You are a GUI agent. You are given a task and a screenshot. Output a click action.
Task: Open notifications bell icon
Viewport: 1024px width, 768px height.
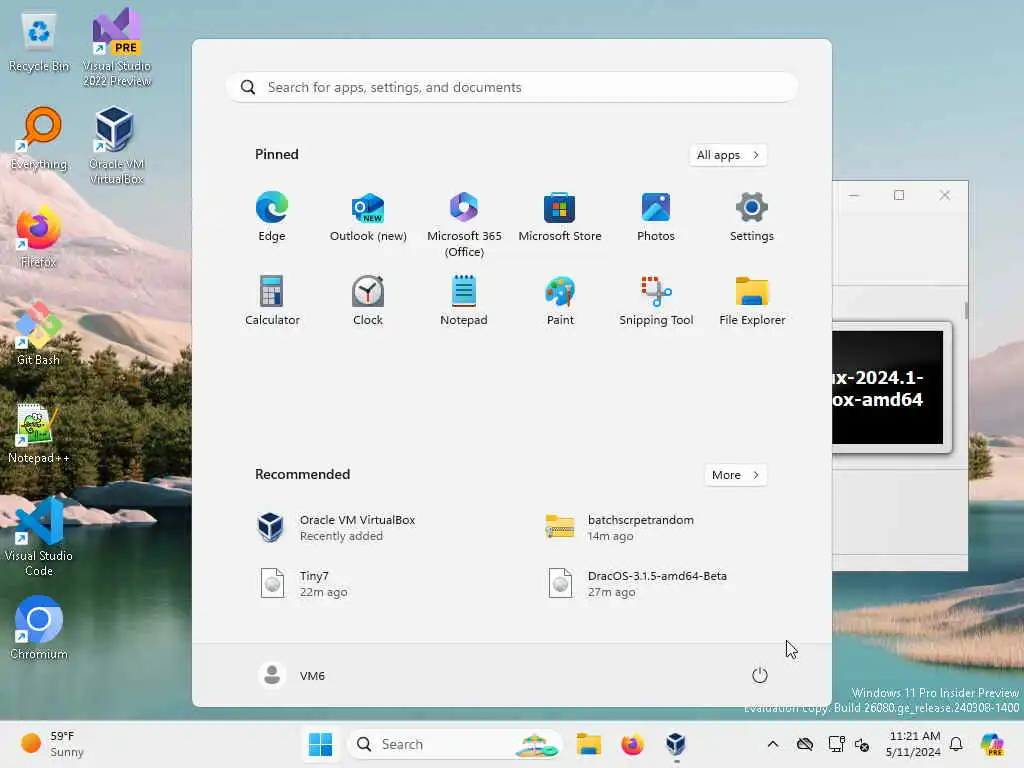coord(956,744)
